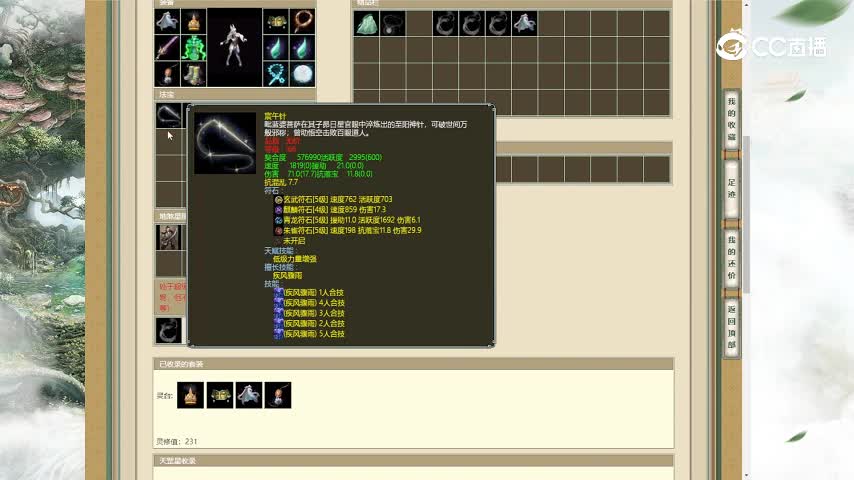Click the large needle image in tooltip
This screenshot has height=480, width=854.
pyautogui.click(x=225, y=143)
